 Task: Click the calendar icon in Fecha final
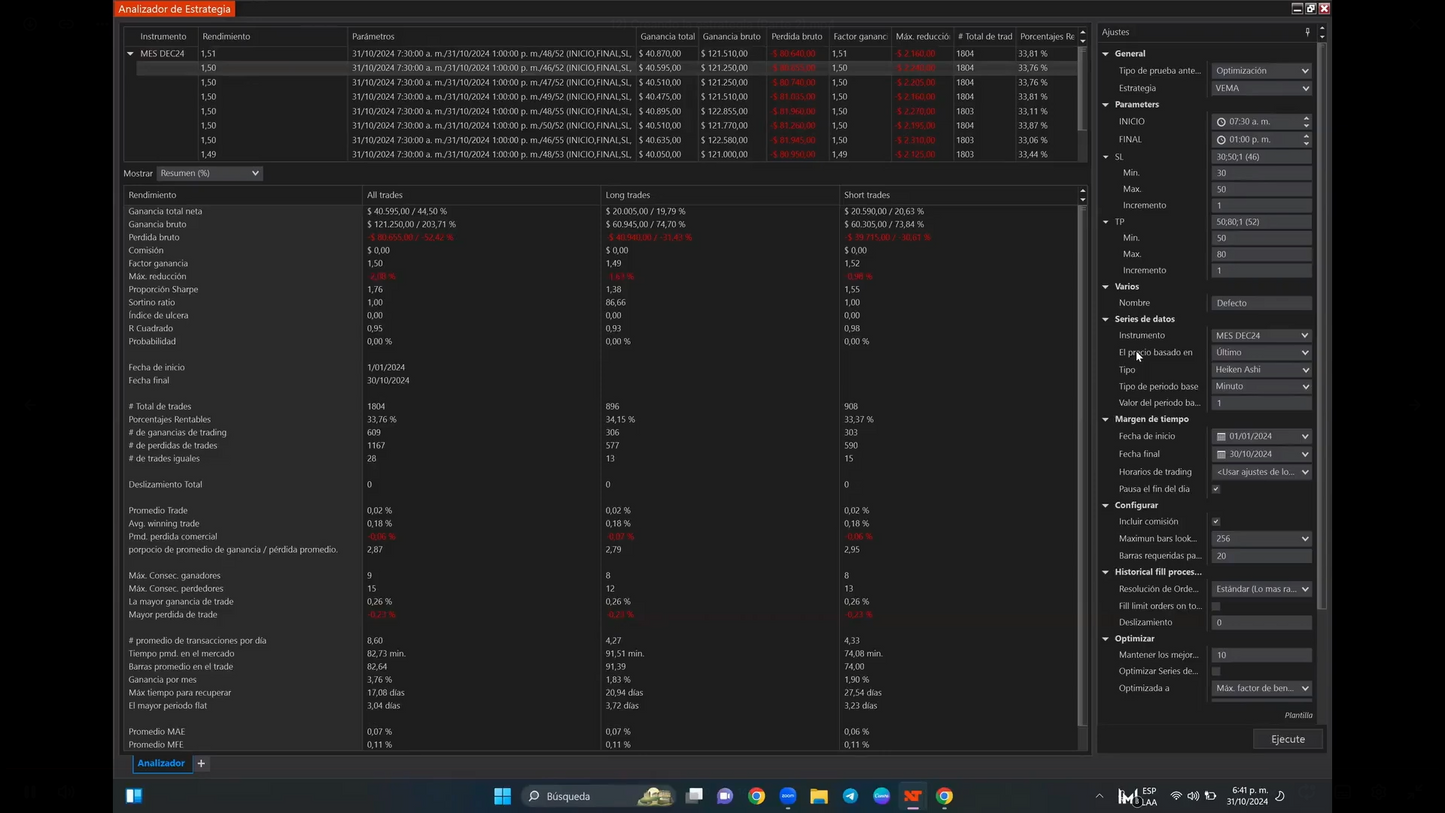[x=1221, y=454]
